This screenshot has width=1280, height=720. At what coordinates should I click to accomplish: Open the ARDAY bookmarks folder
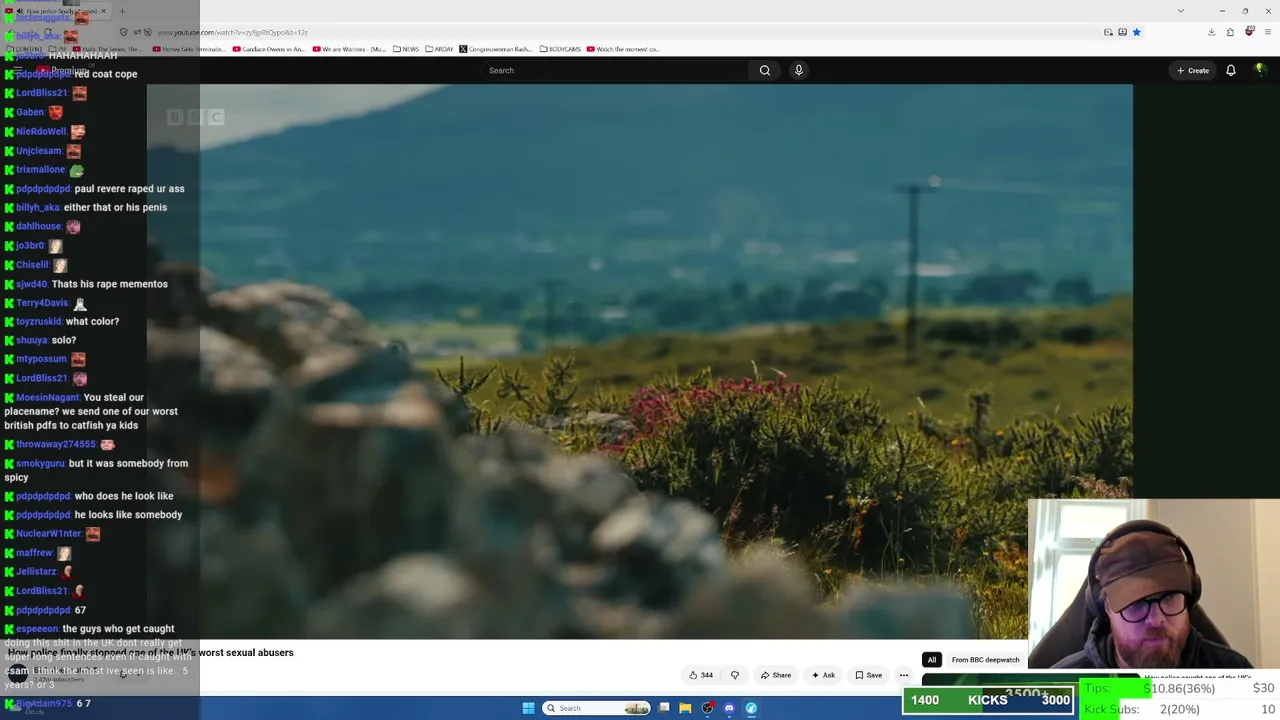439,49
